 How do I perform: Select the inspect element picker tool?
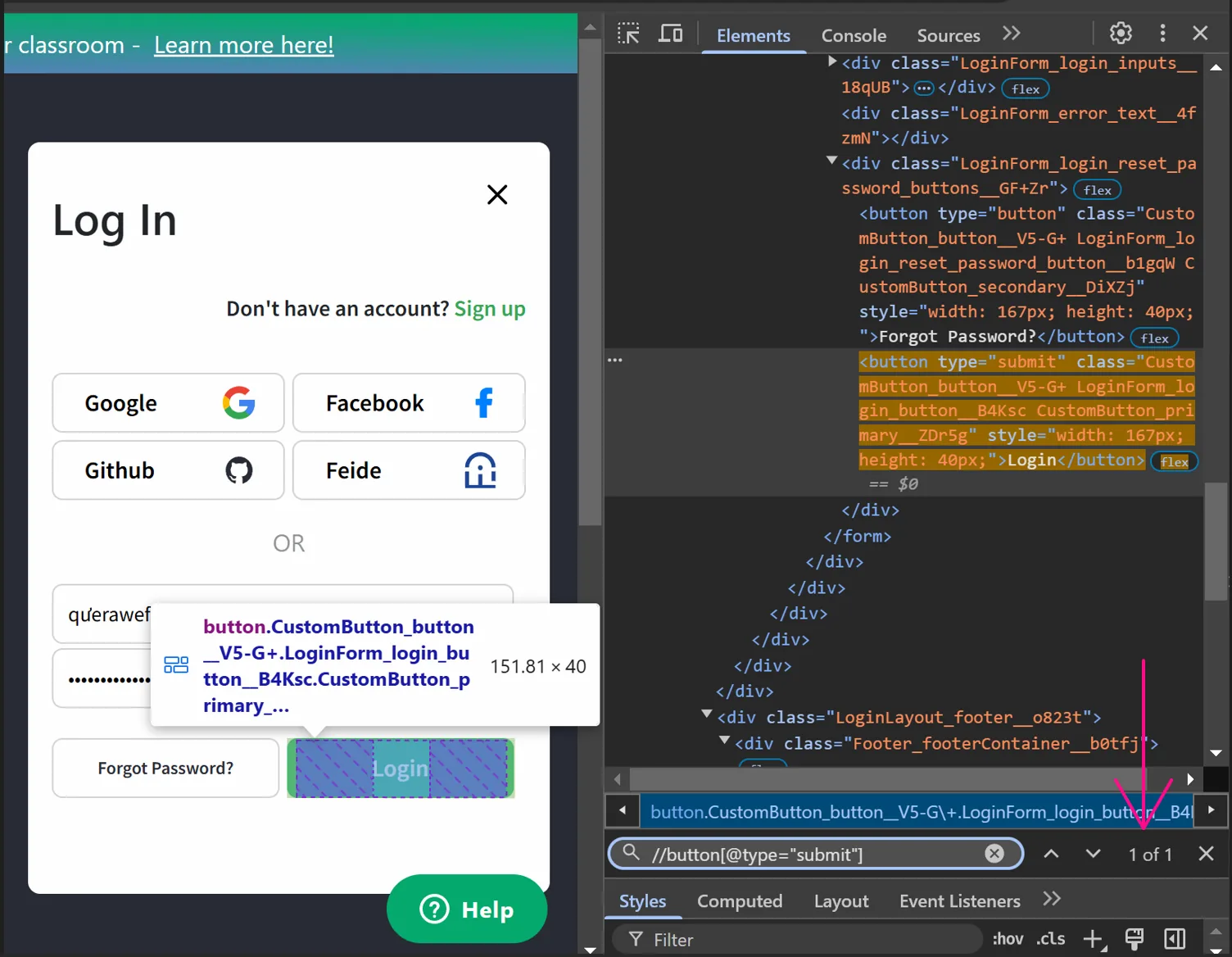click(628, 33)
